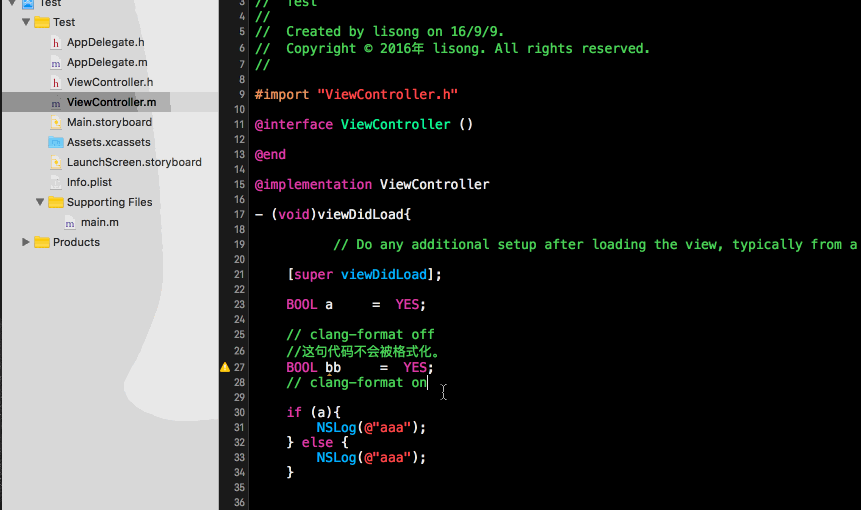Click the Info.plist file icon
The width and height of the screenshot is (861, 510).
[55, 182]
